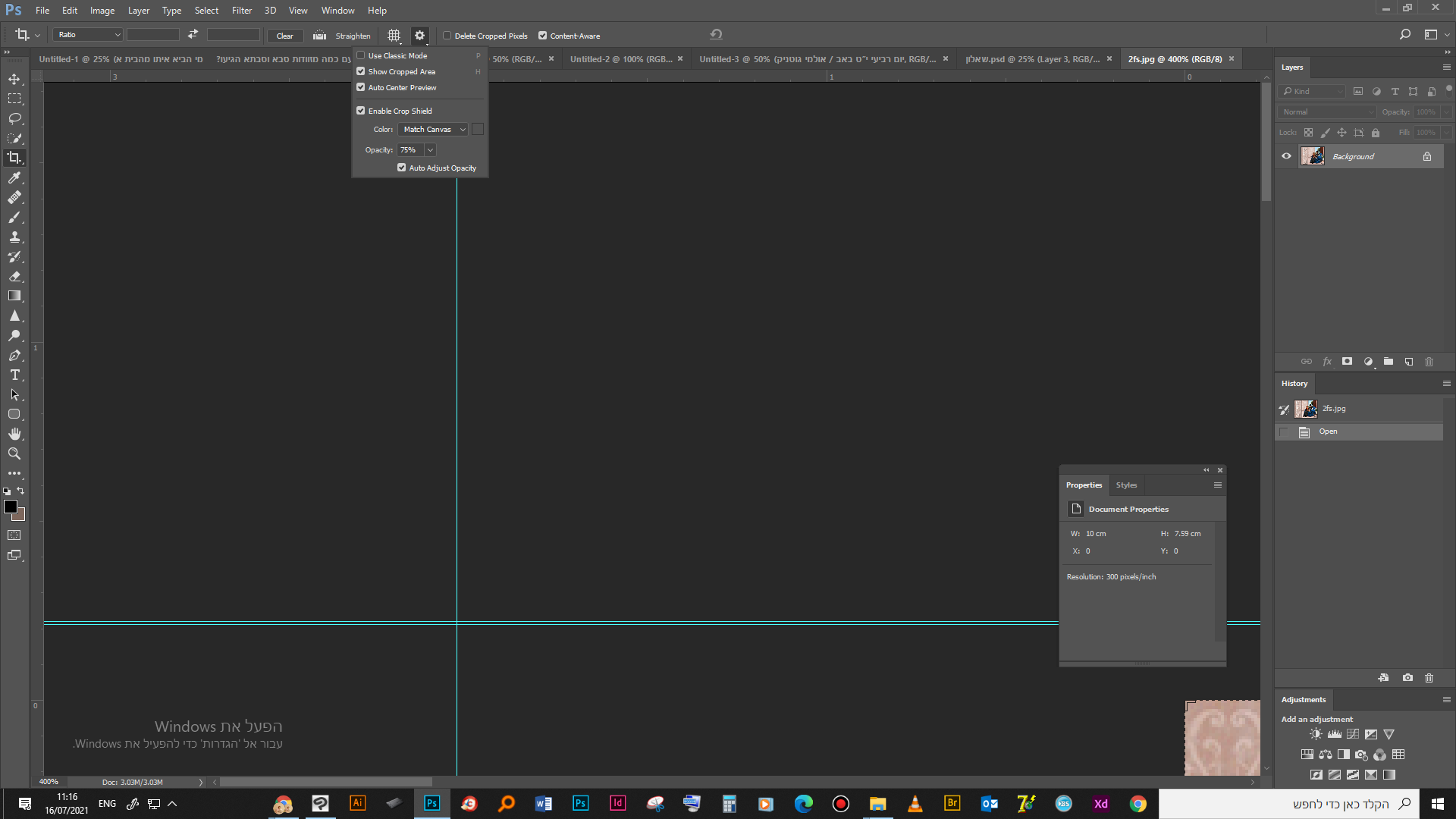The height and width of the screenshot is (819, 1456).
Task: Select the Eyedropper tool
Action: 14,177
